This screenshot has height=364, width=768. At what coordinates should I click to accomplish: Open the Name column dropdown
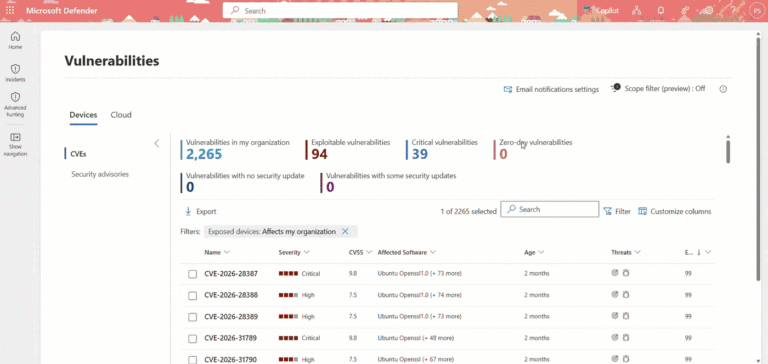pos(226,252)
